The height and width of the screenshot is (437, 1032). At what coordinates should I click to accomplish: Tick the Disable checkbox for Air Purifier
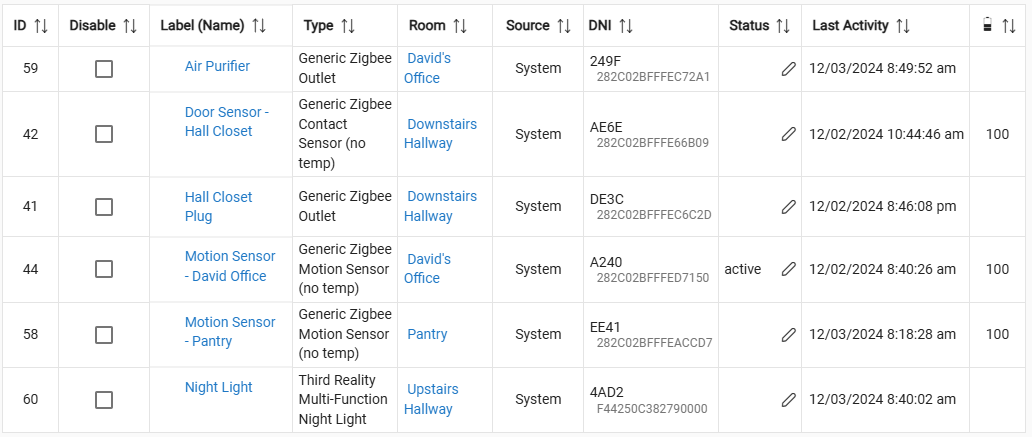104,69
